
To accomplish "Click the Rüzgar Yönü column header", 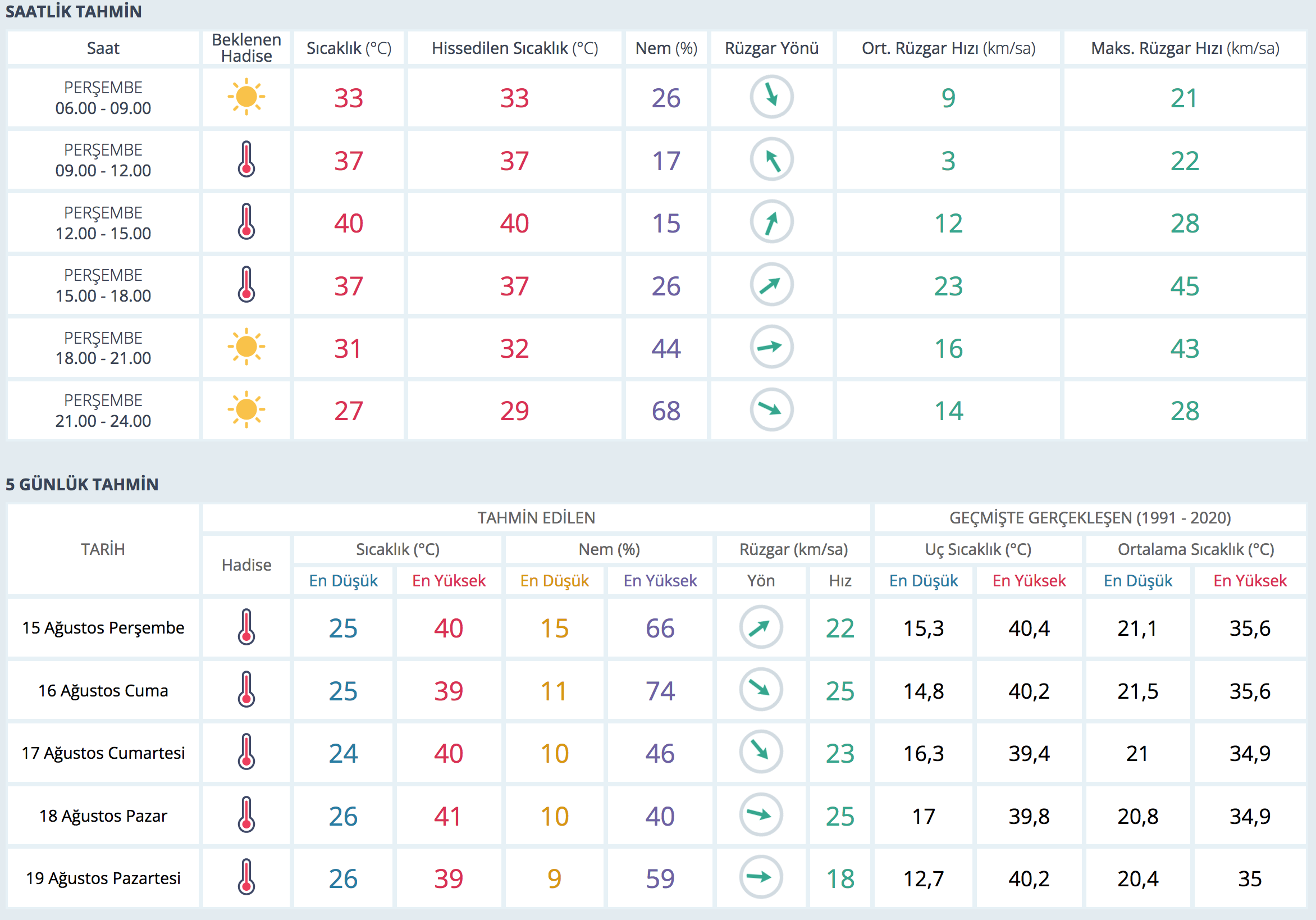I will tap(771, 48).
